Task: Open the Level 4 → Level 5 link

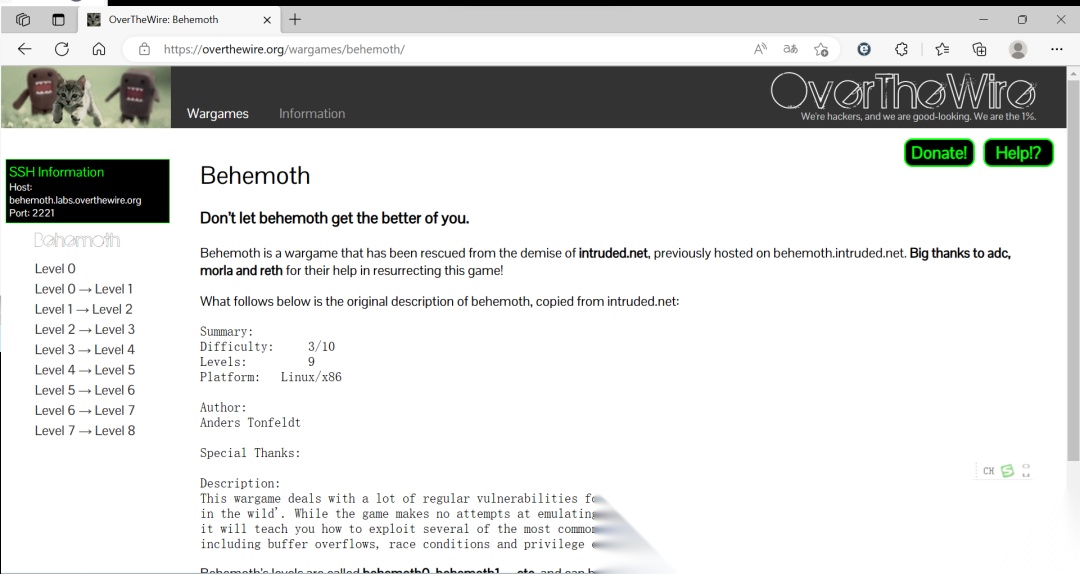Action: pyautogui.click(x=85, y=370)
